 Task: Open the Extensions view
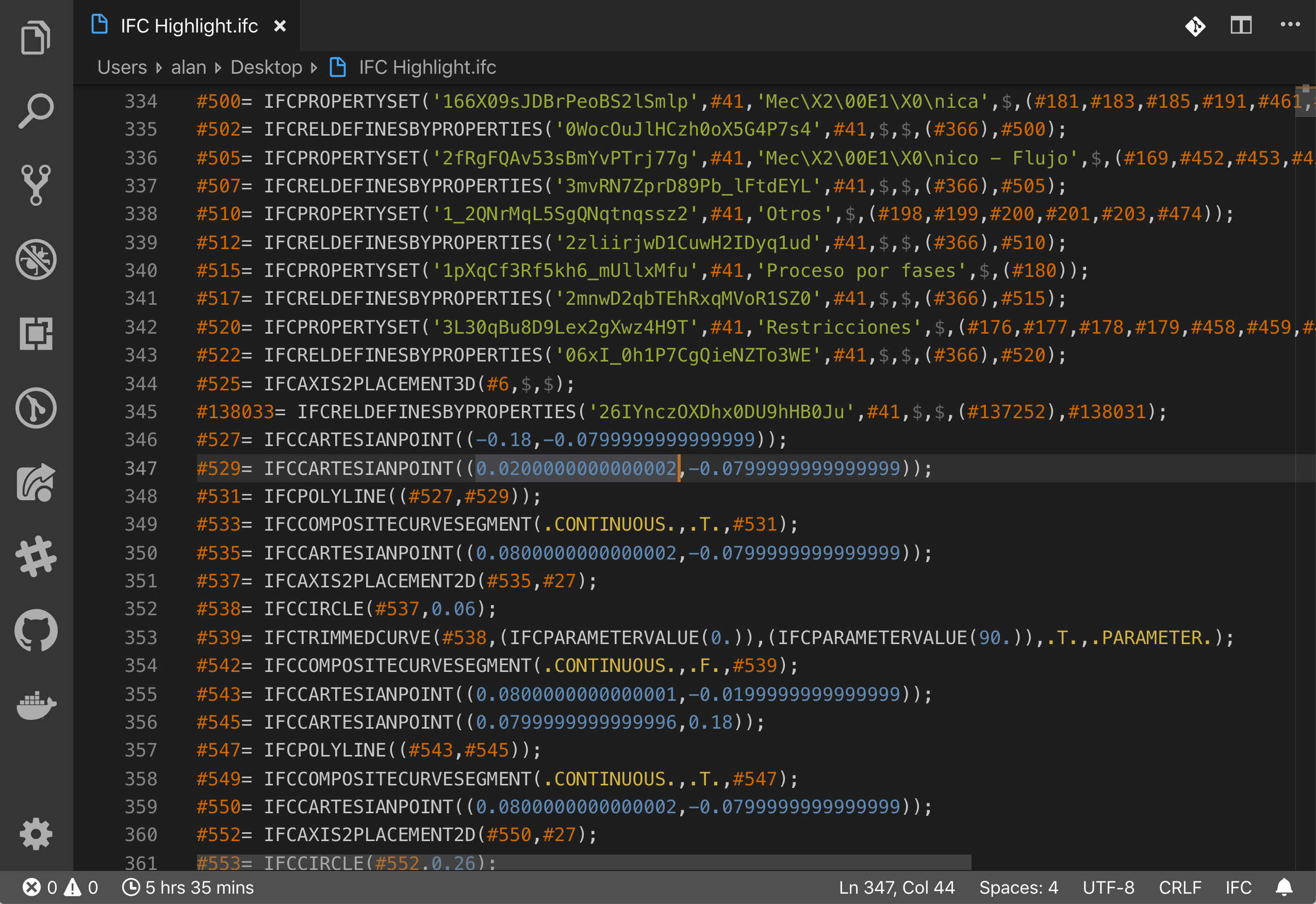[x=36, y=334]
